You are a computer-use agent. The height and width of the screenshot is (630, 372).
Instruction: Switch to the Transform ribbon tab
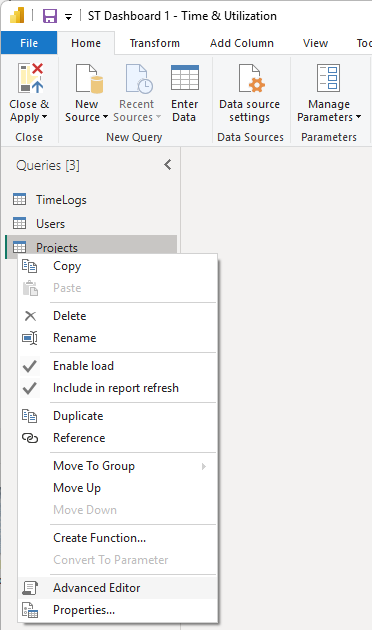(x=155, y=43)
